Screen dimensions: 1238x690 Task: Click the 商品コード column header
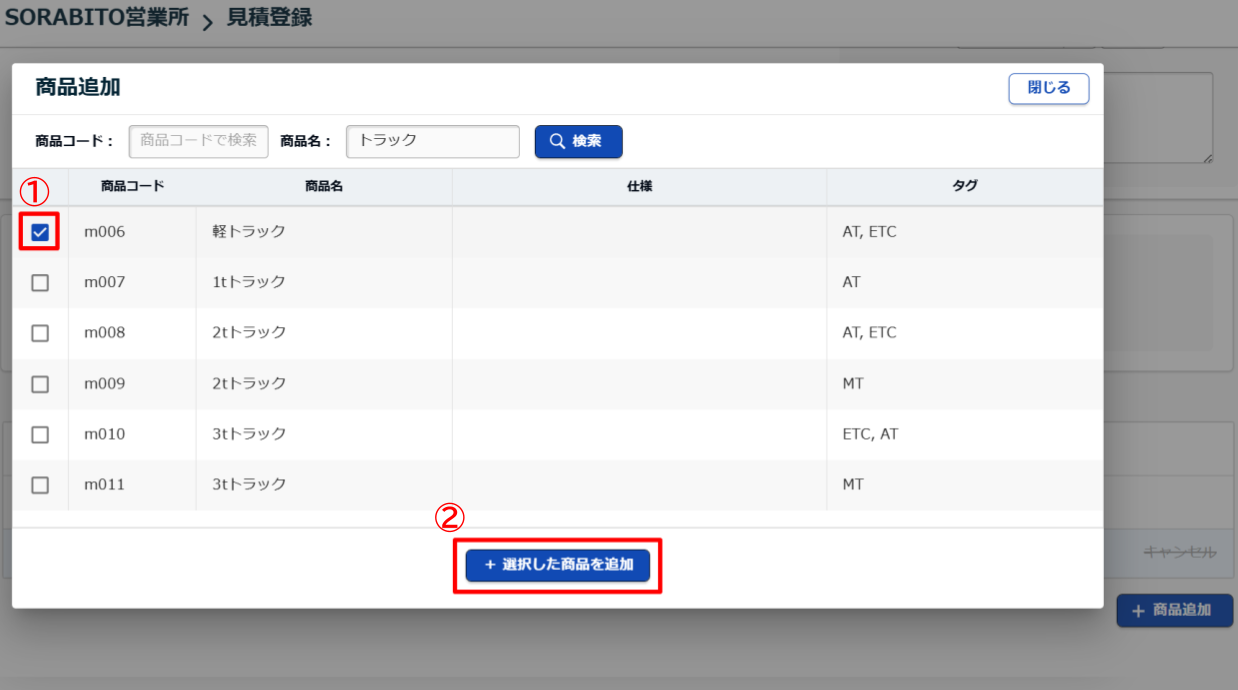pos(132,186)
